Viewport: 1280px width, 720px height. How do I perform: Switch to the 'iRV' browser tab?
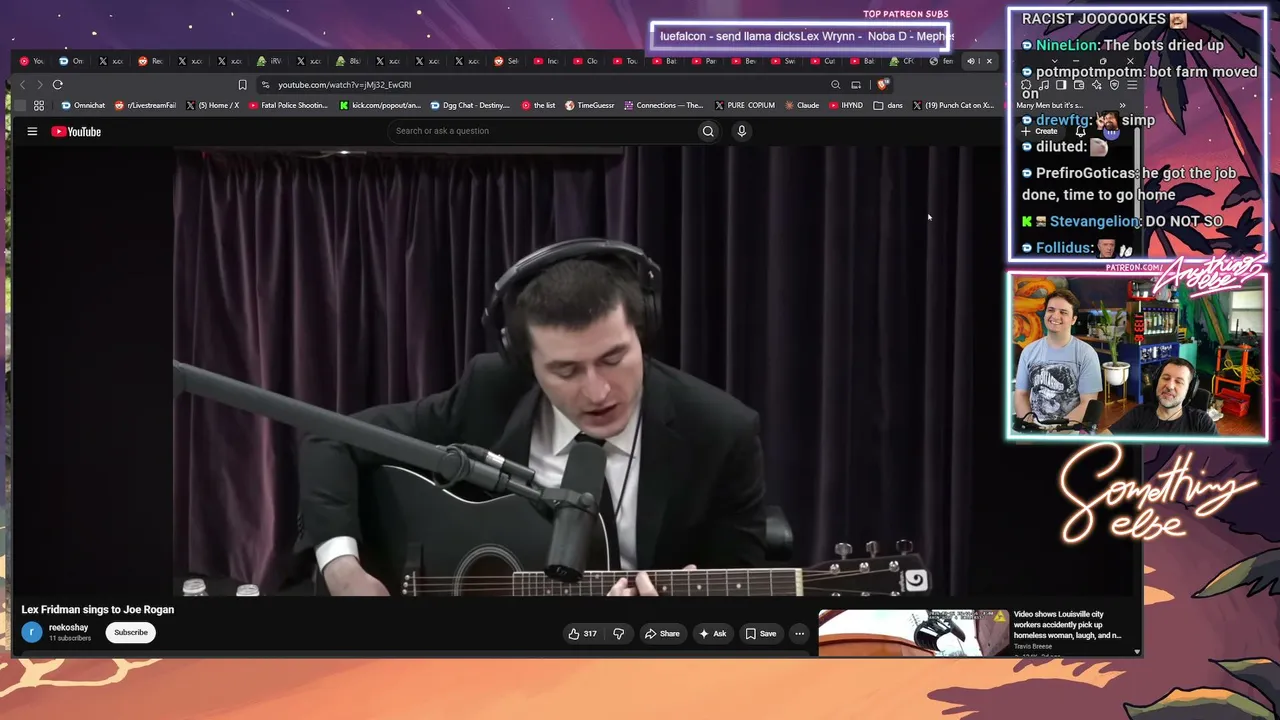pyautogui.click(x=270, y=61)
